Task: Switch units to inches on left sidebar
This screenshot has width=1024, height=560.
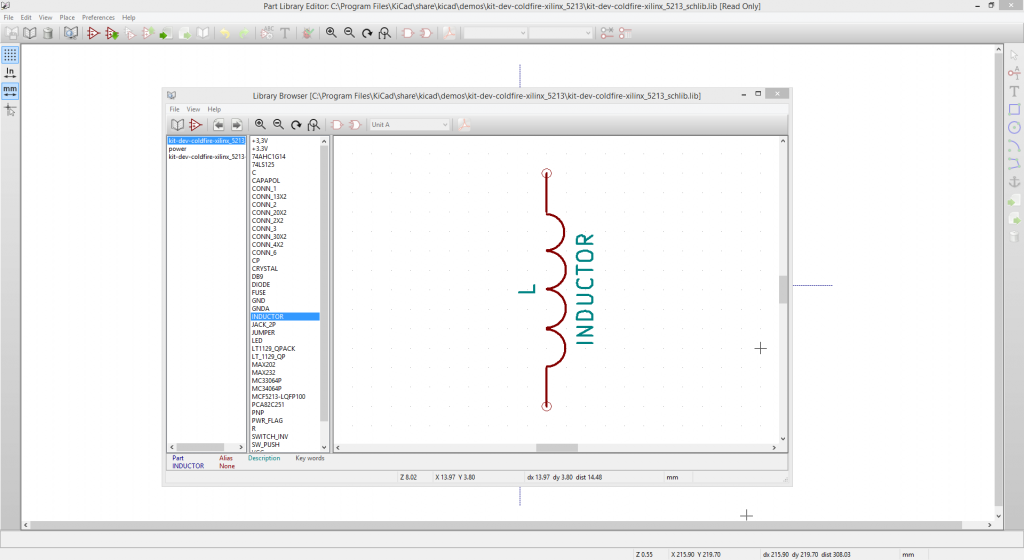Action: click(10, 72)
